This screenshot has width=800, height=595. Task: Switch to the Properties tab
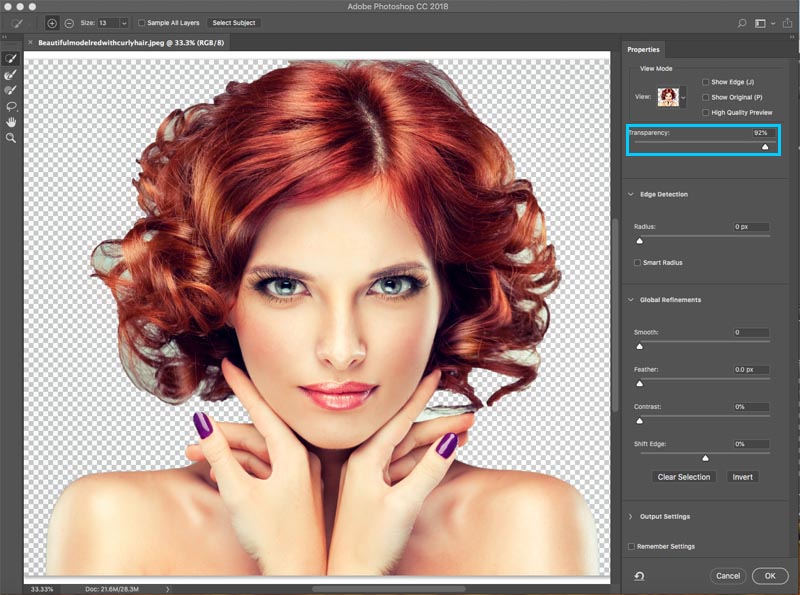coord(643,49)
